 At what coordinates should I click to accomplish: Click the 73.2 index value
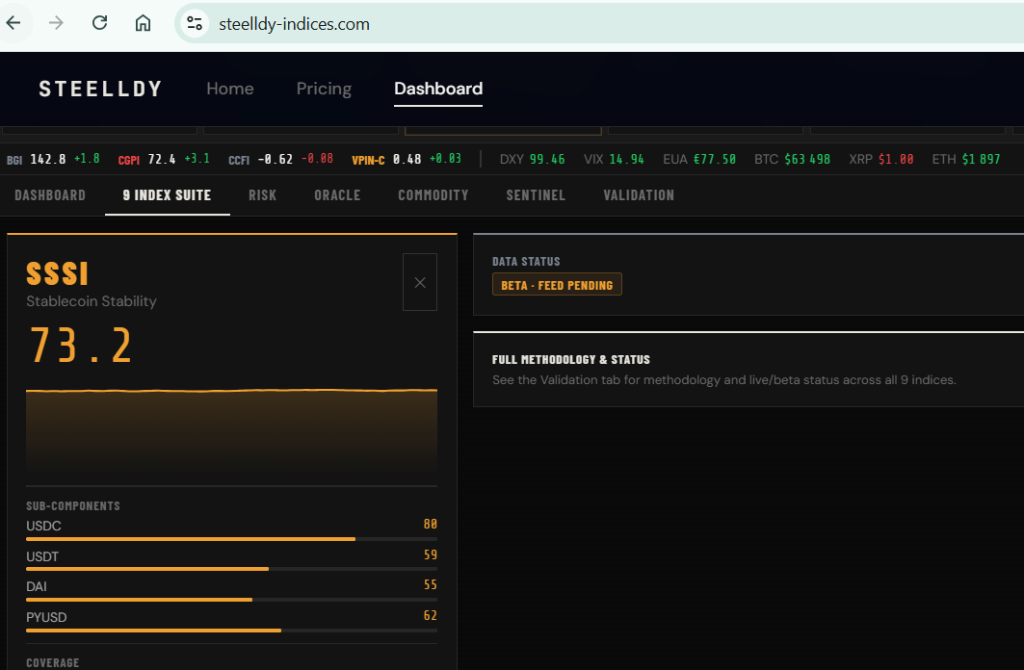coord(81,345)
